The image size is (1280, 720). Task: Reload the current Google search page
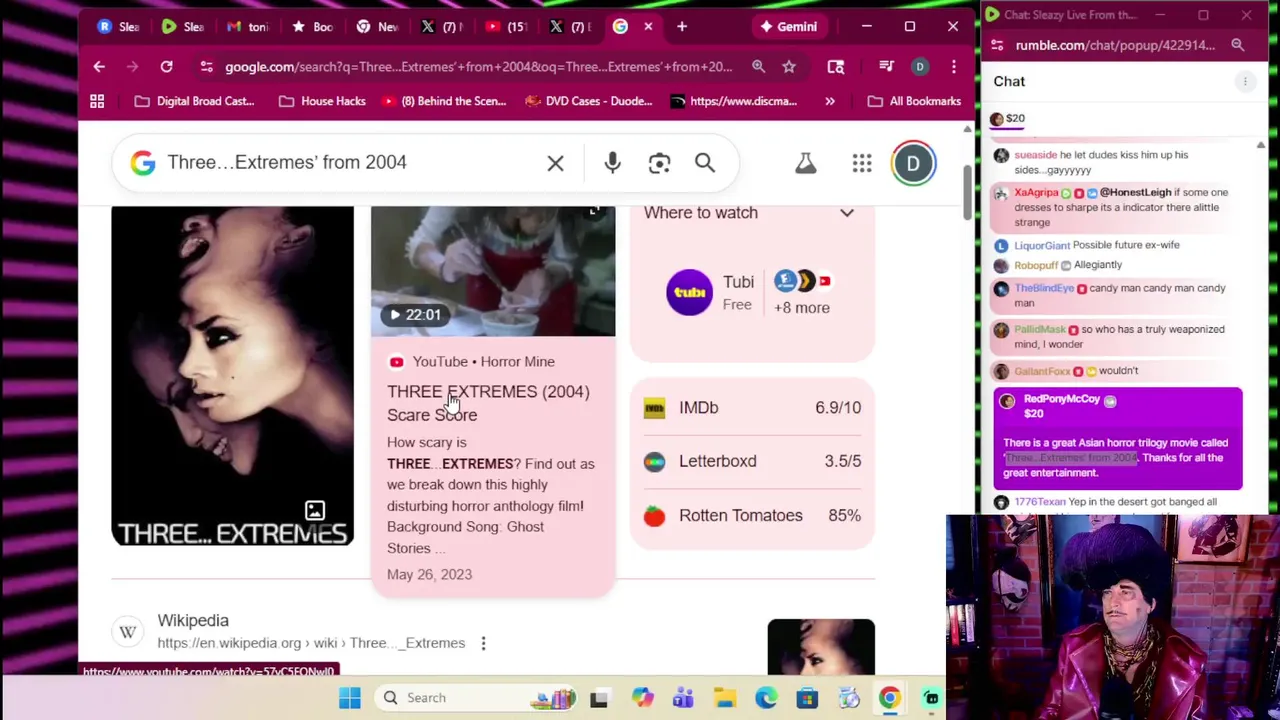[166, 67]
